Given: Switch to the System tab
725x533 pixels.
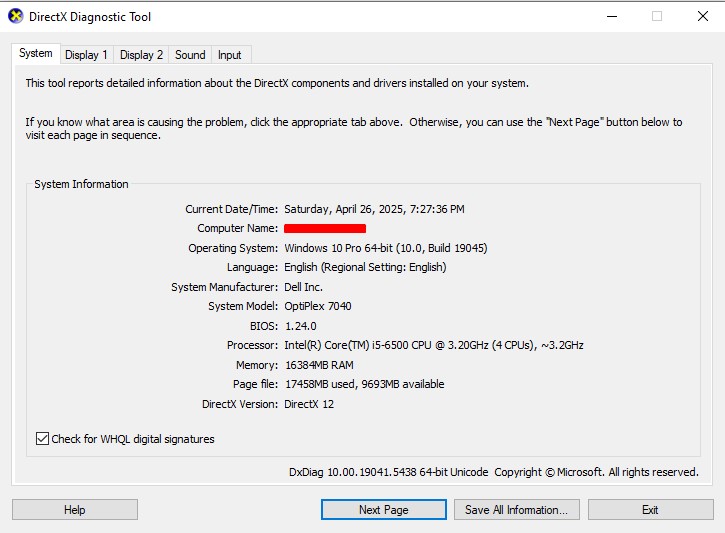Looking at the screenshot, I should (36, 53).
